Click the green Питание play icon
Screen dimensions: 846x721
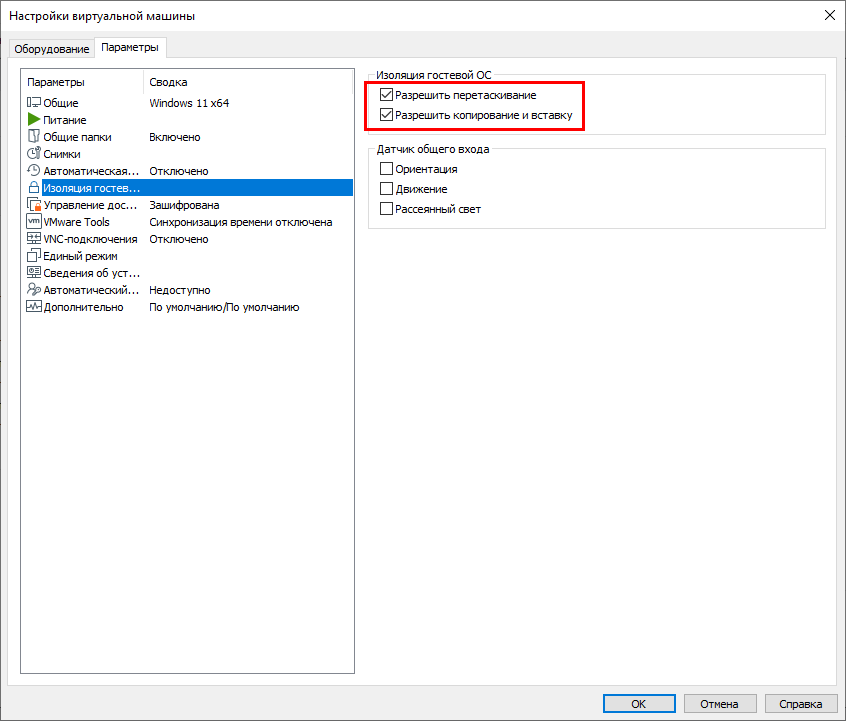[33, 119]
